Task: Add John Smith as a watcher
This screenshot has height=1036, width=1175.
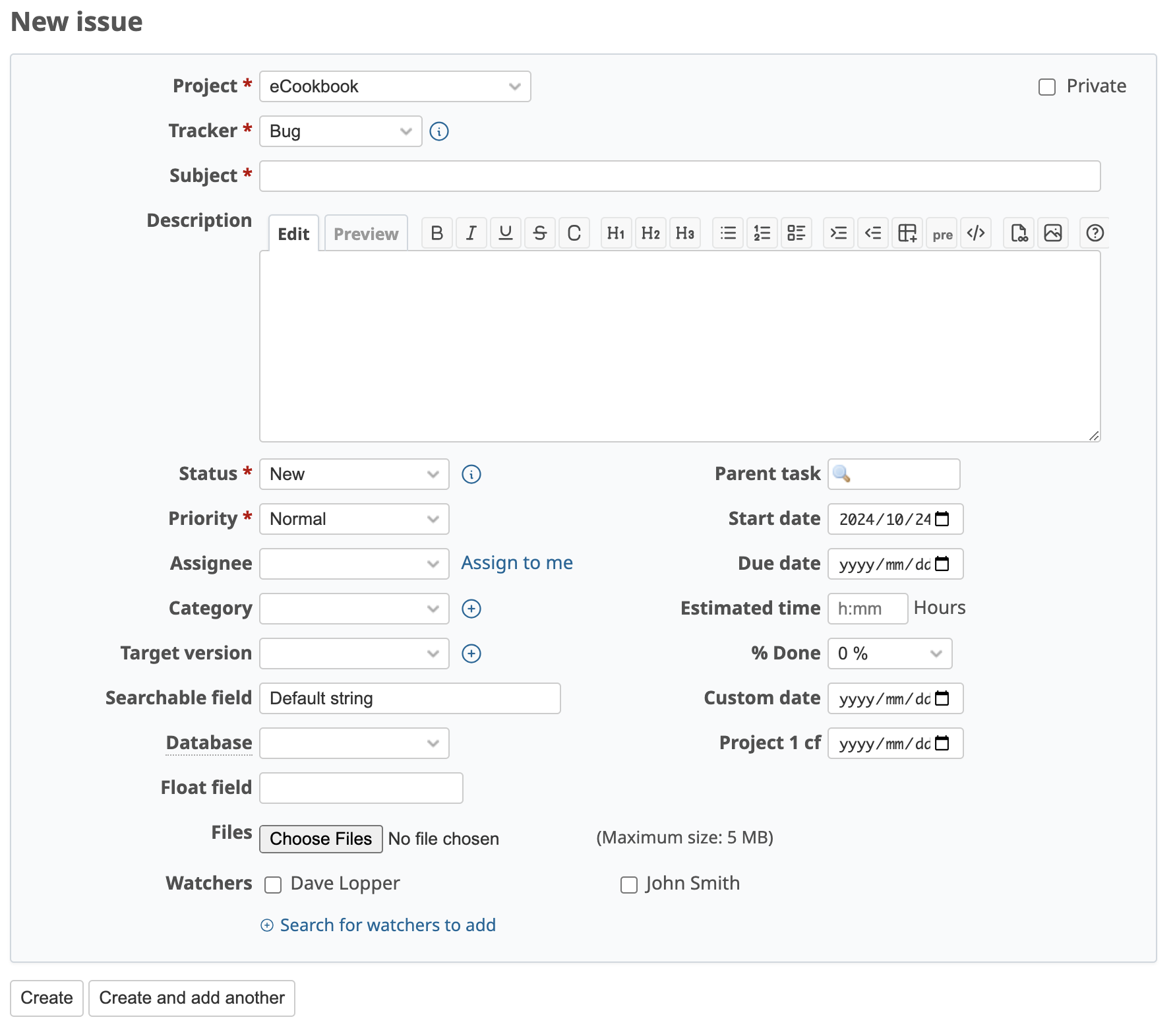Action: click(628, 885)
